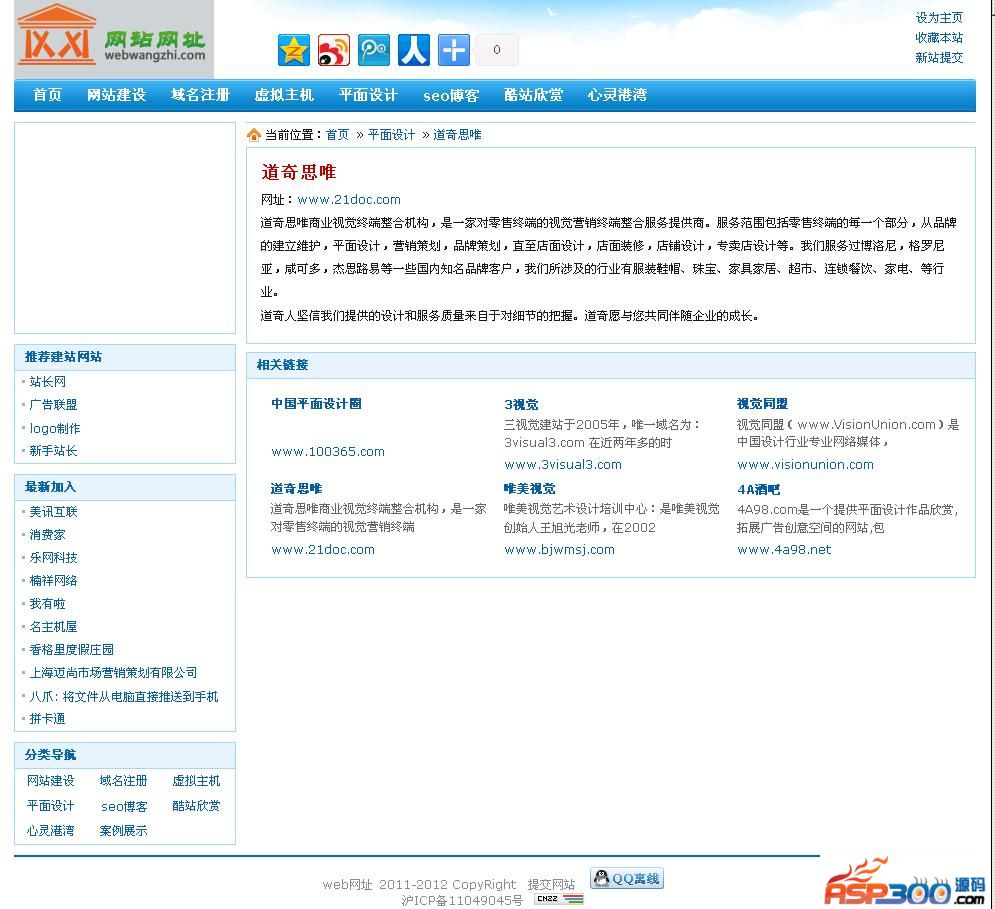This screenshot has height=909, width=995.
Task: Open the www.bjwmsj.com link
Action: (x=559, y=549)
